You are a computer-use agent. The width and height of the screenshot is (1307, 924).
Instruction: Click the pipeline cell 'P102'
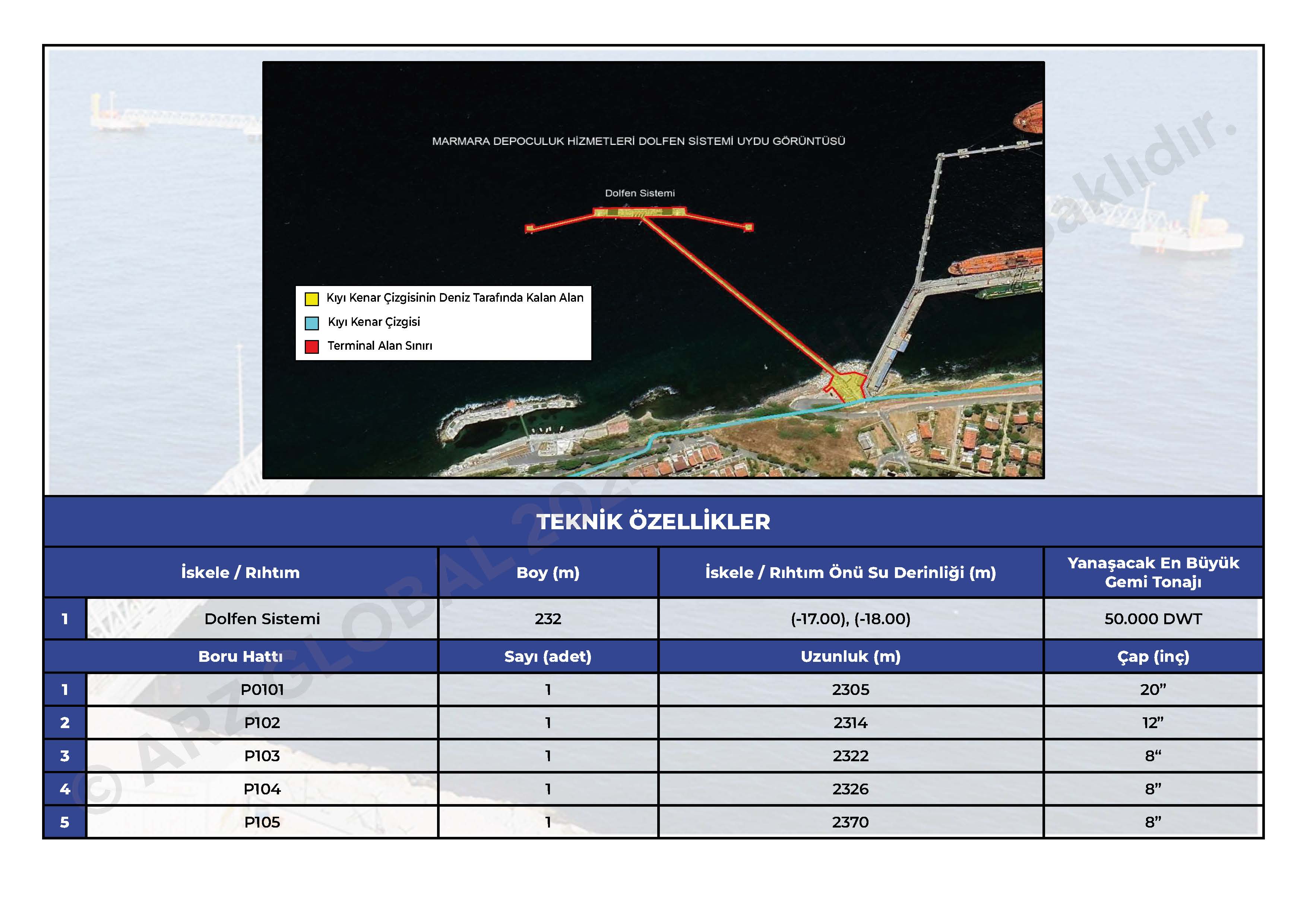262,723
